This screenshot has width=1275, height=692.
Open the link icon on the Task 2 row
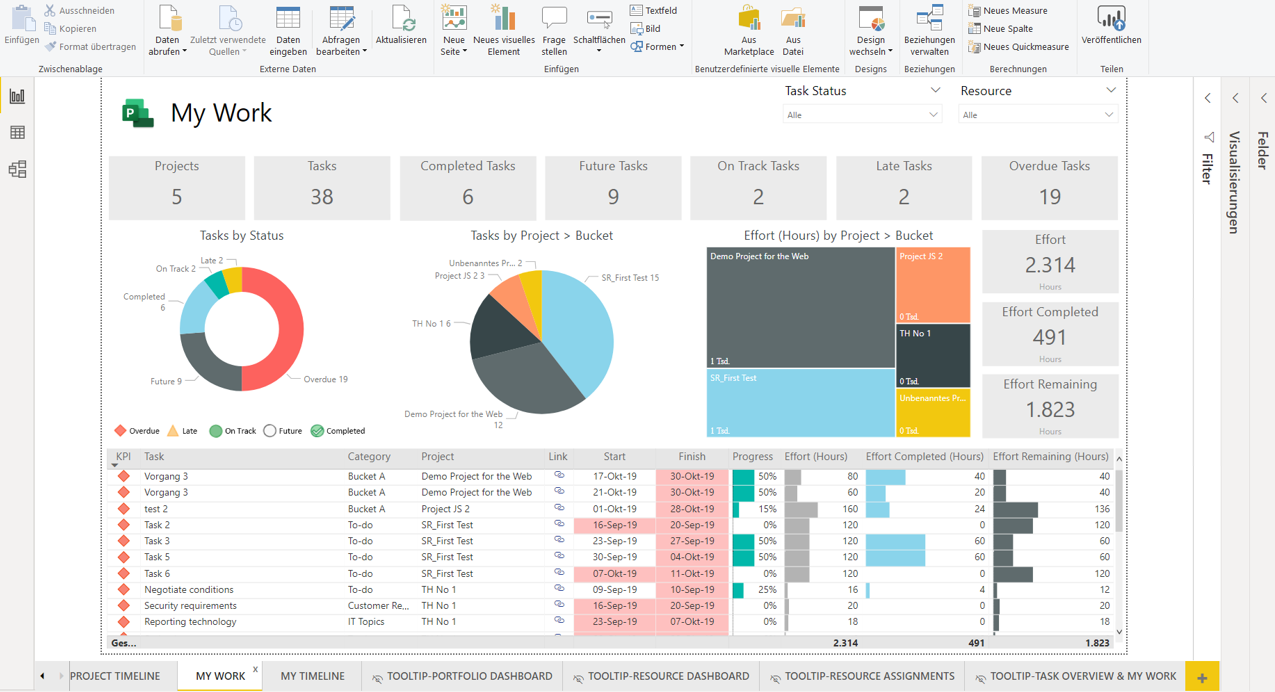[559, 525]
